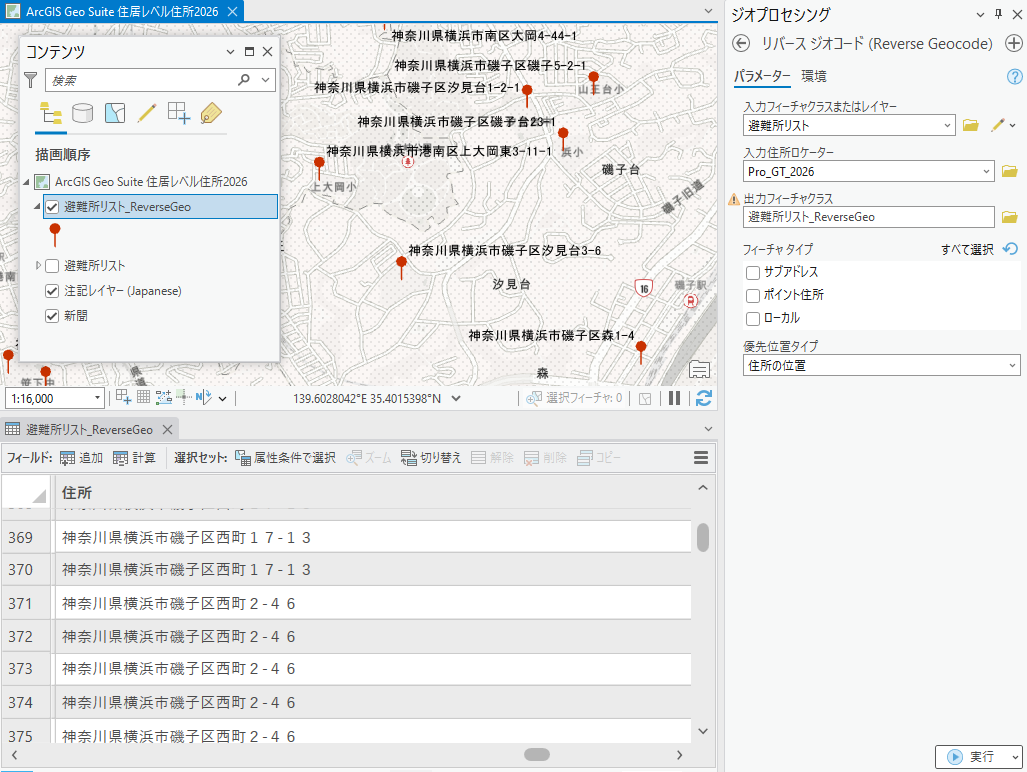This screenshot has height=772, width=1027.
Task: Close the 避難所リスト_ReverseGeo table tab
Action: point(168,430)
